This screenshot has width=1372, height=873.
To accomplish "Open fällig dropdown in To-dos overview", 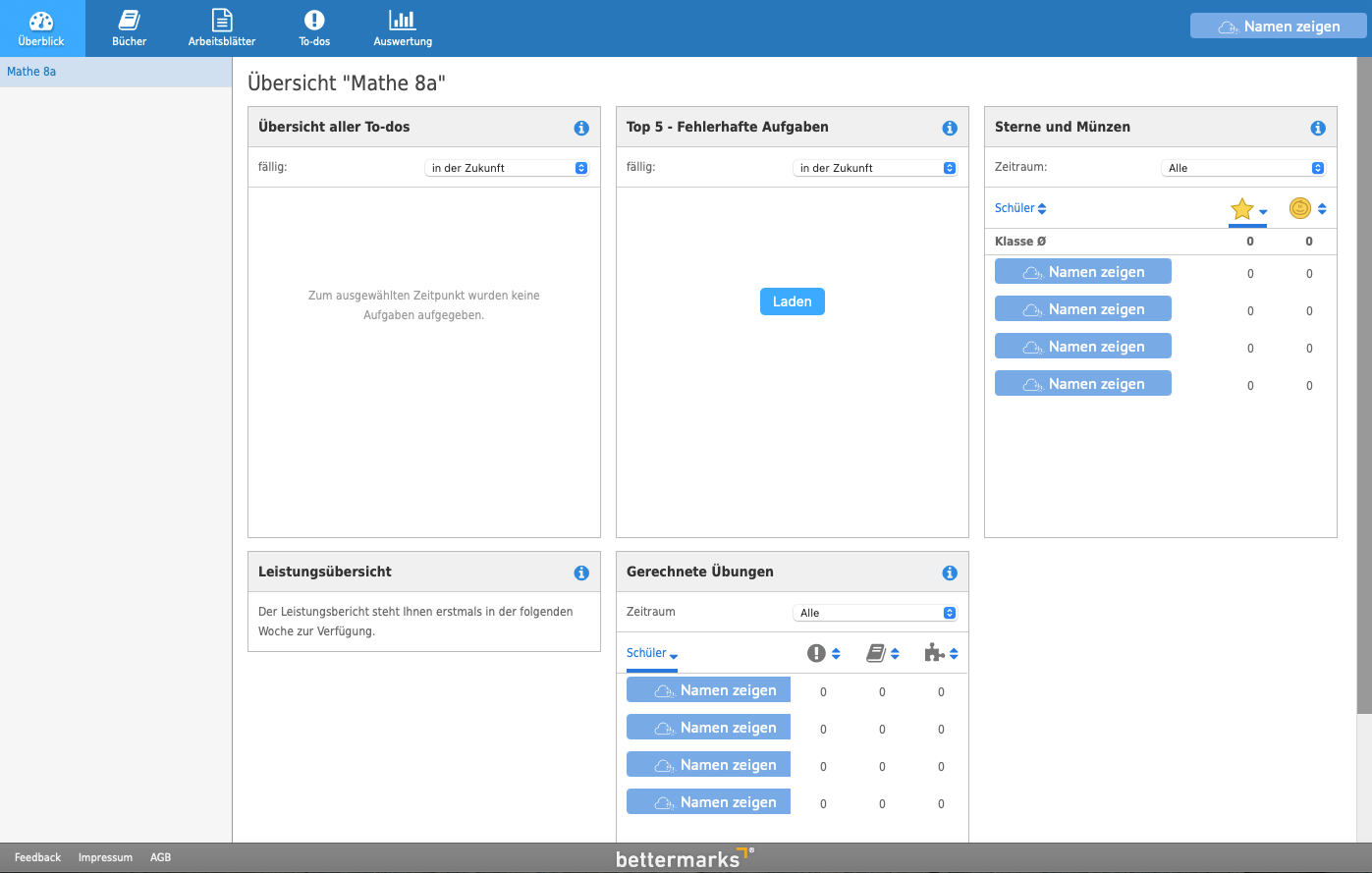I will [x=507, y=168].
